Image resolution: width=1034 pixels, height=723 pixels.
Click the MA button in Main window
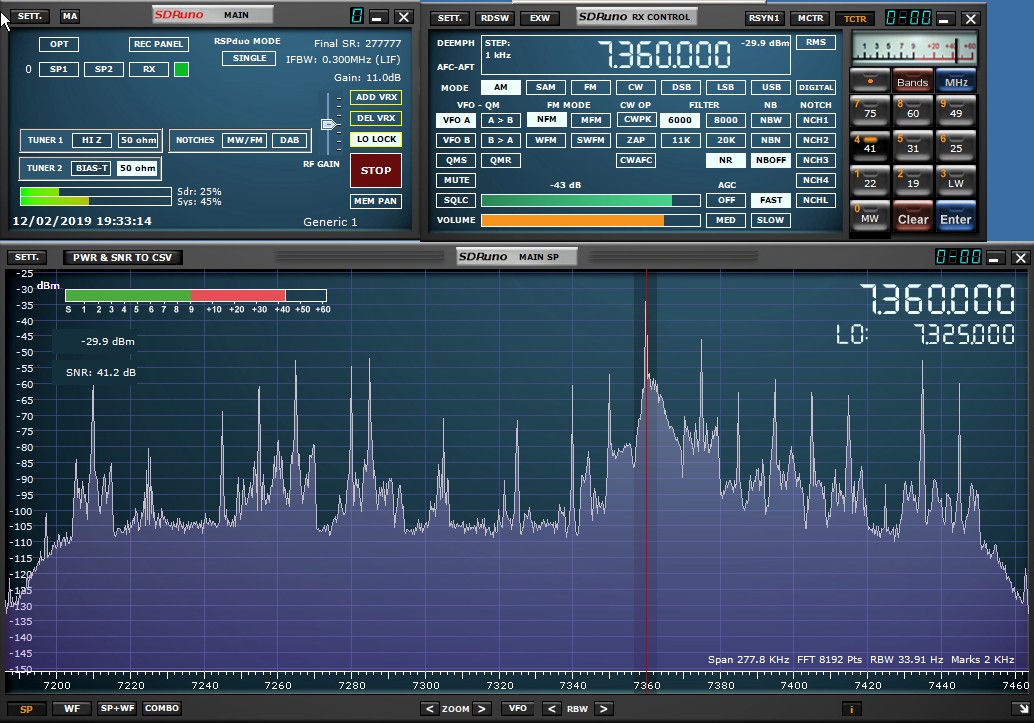pyautogui.click(x=69, y=16)
